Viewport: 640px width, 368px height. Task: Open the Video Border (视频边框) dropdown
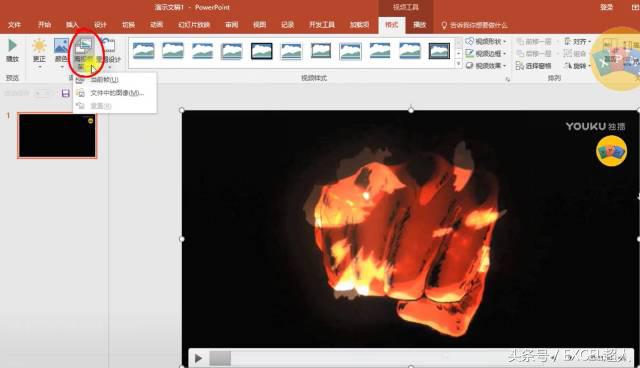click(x=486, y=53)
